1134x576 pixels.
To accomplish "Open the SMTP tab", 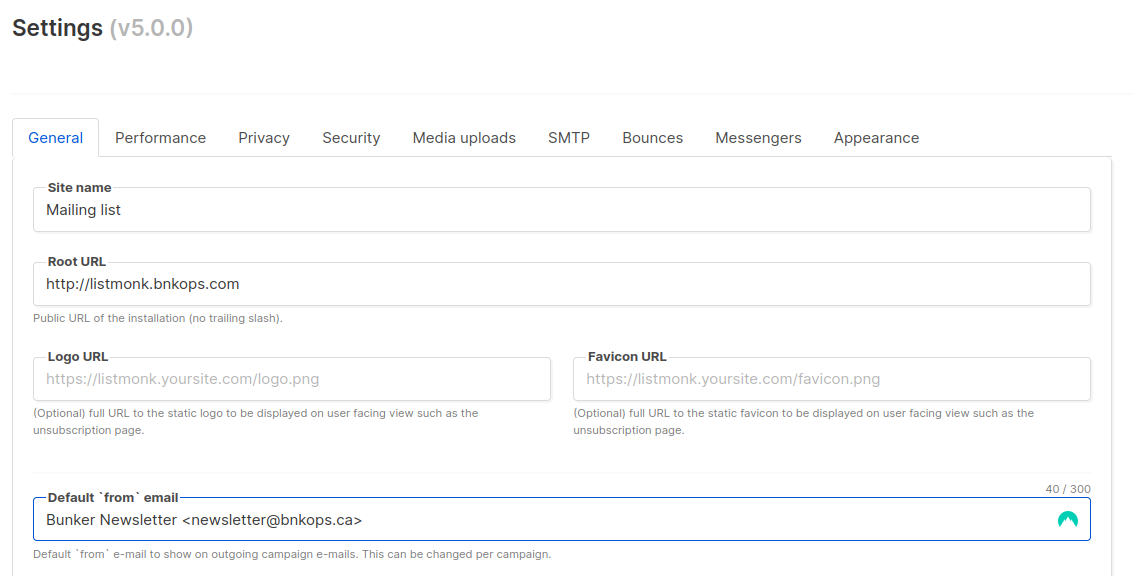I will click(569, 137).
